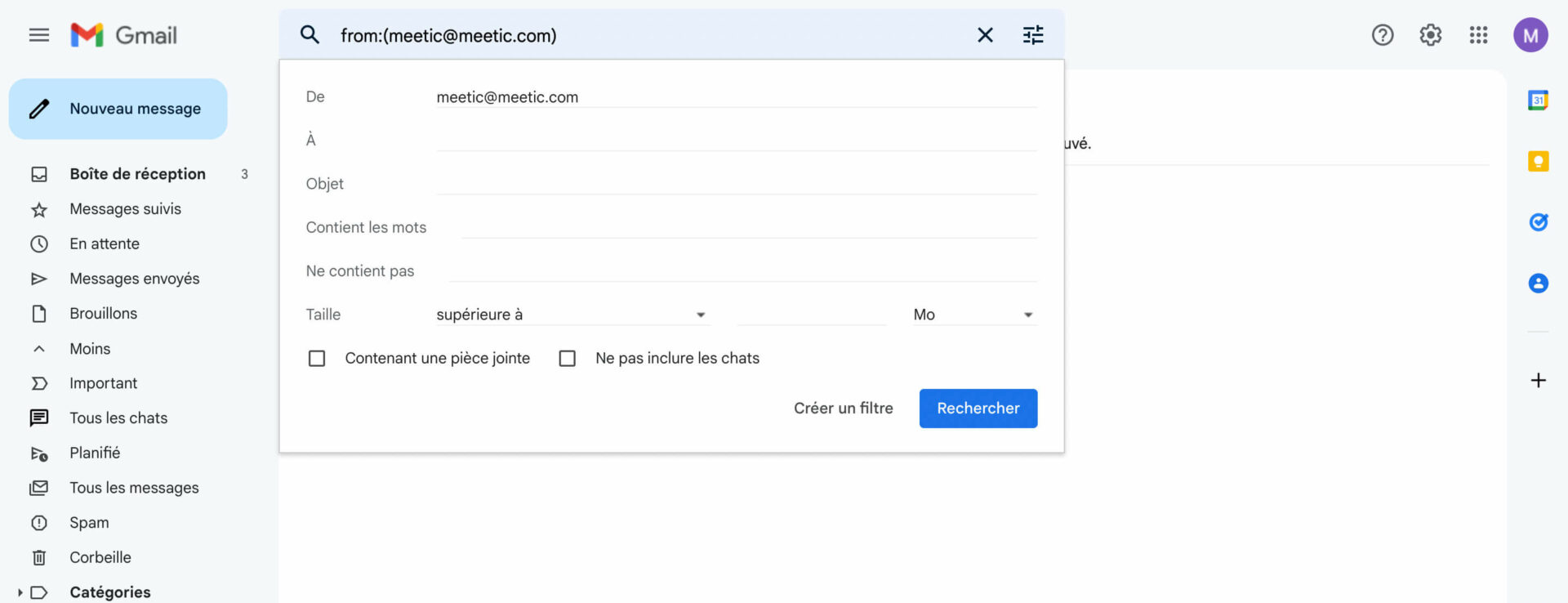The image size is (1568, 603).
Task: Open the Tous les messages label
Action: coord(134,488)
